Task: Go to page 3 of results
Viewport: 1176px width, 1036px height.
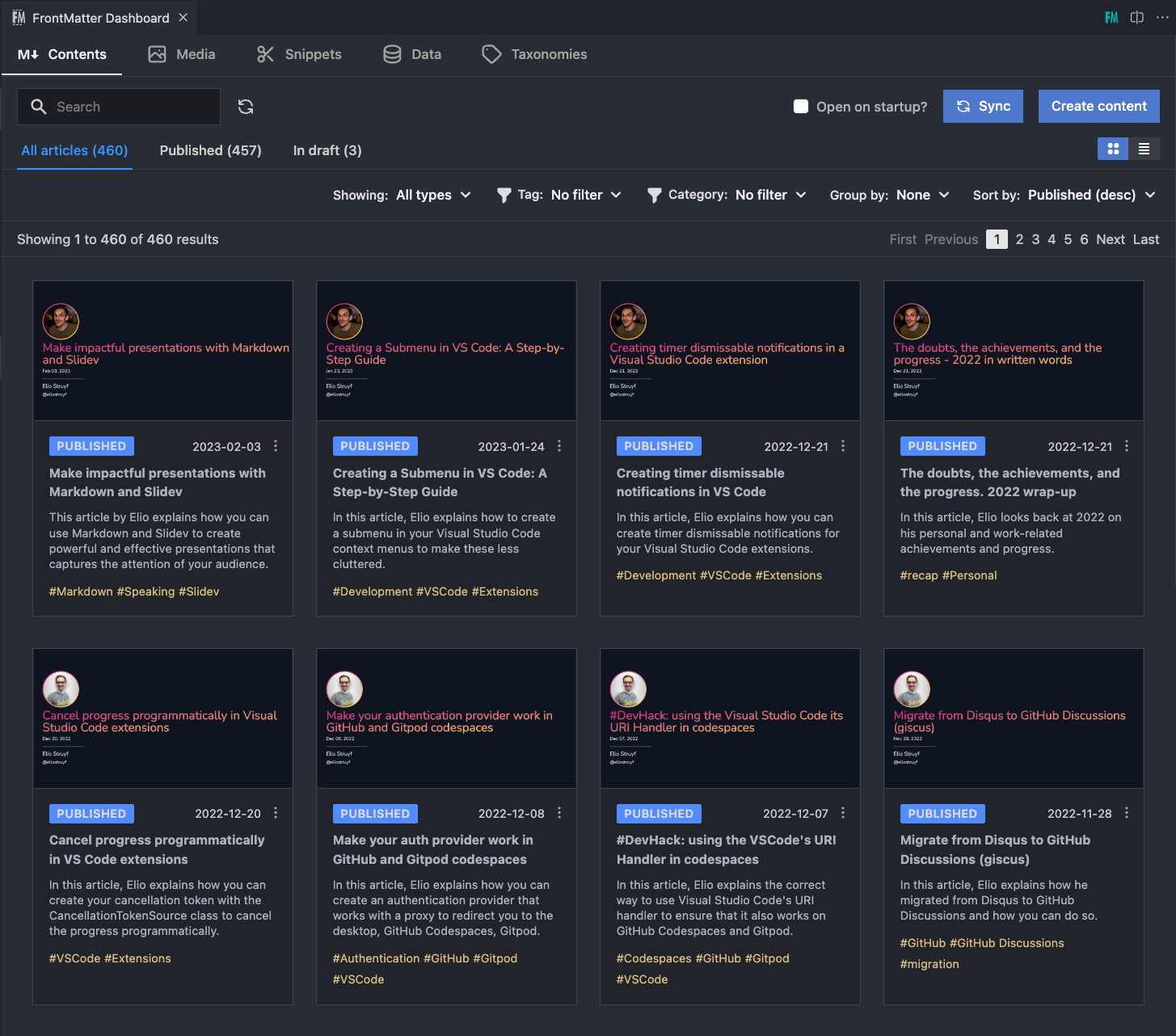Action: (1036, 239)
